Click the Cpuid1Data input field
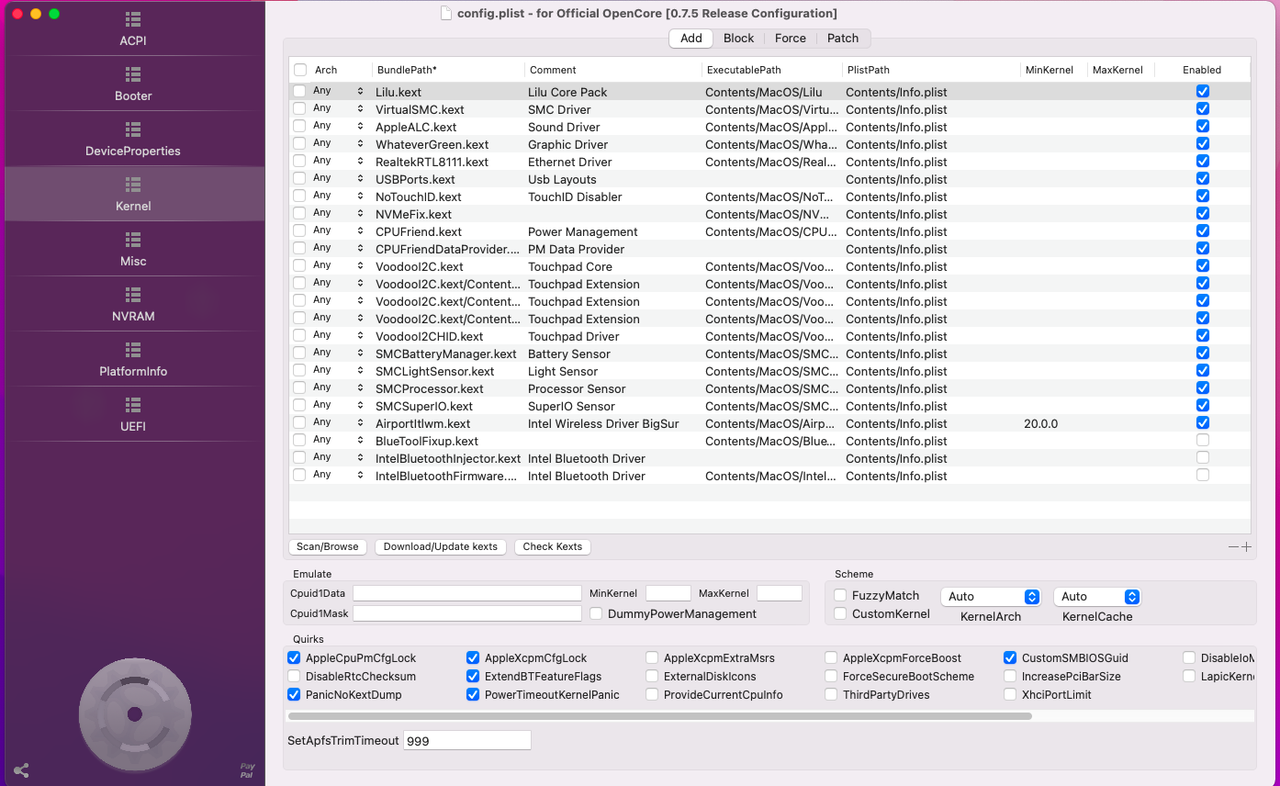Image resolution: width=1280 pixels, height=786 pixels. click(x=467, y=594)
